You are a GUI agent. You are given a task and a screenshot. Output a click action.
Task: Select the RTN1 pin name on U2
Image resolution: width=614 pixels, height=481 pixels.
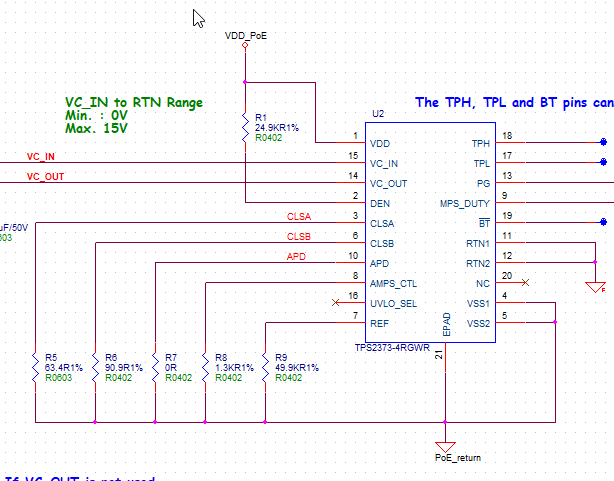(478, 244)
